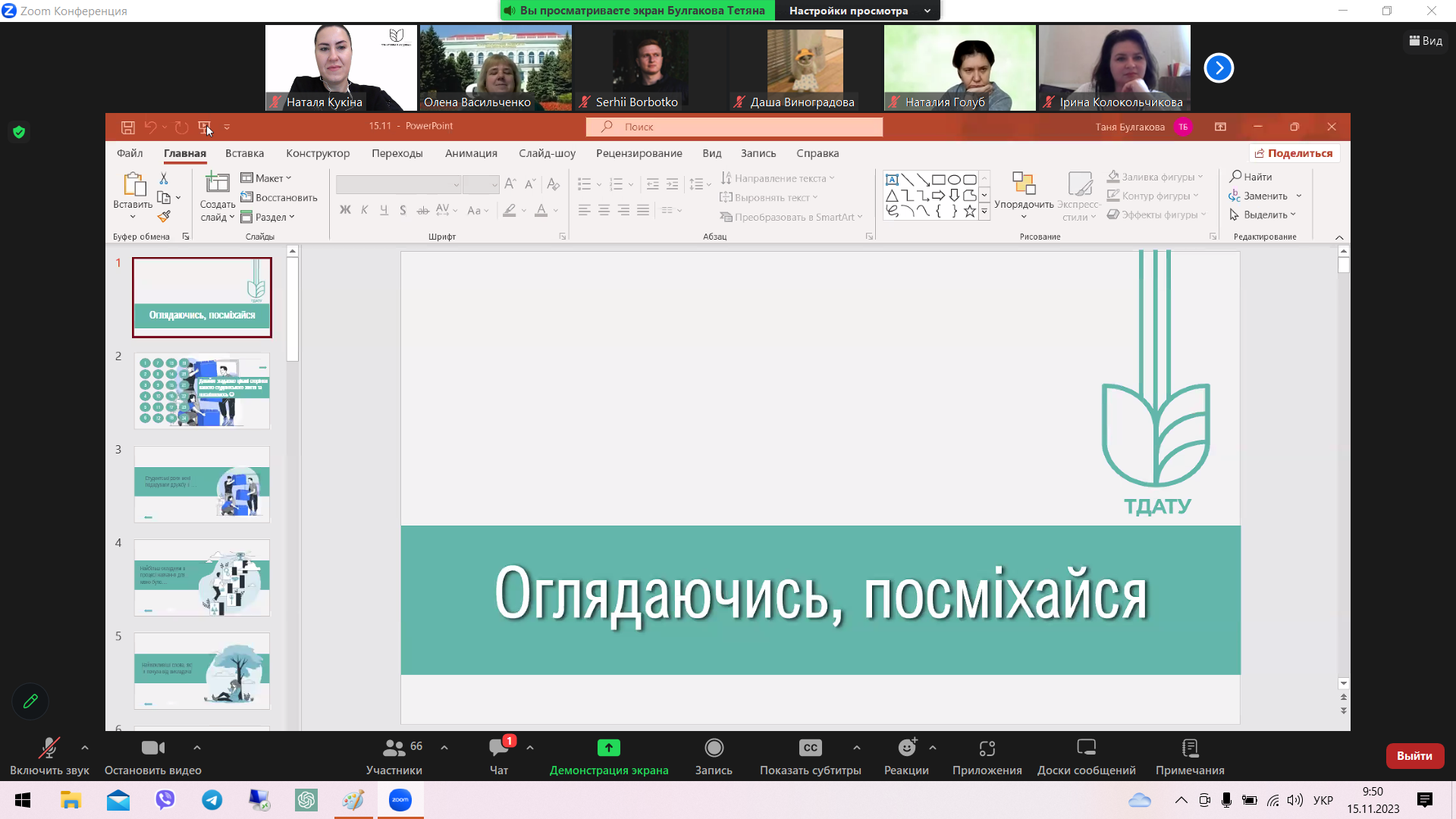Open Доски сообщений whiteboards item

coord(1086,756)
